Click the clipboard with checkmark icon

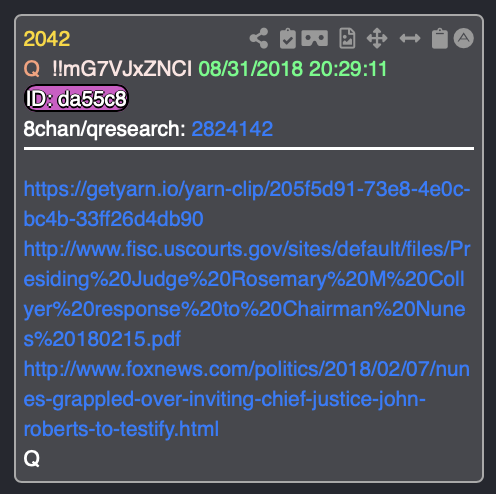288,39
